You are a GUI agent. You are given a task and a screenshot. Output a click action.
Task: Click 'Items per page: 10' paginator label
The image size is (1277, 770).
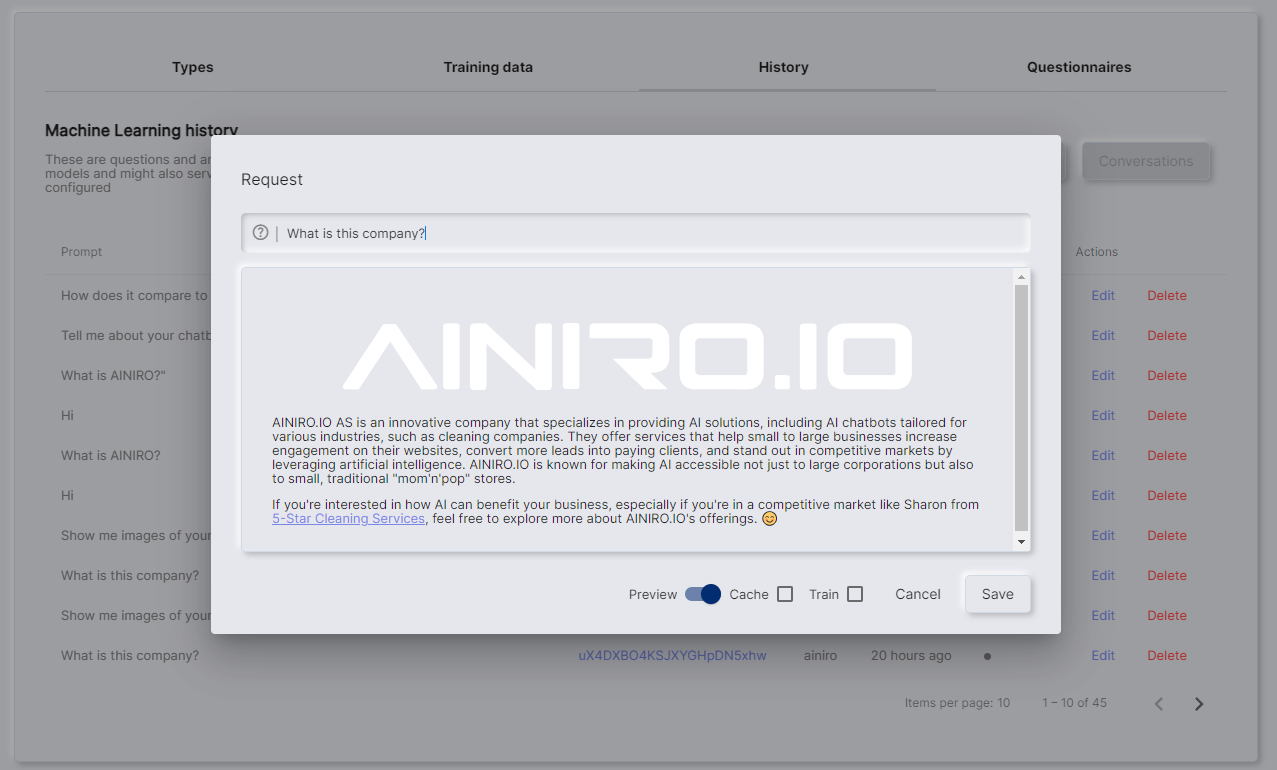point(957,703)
